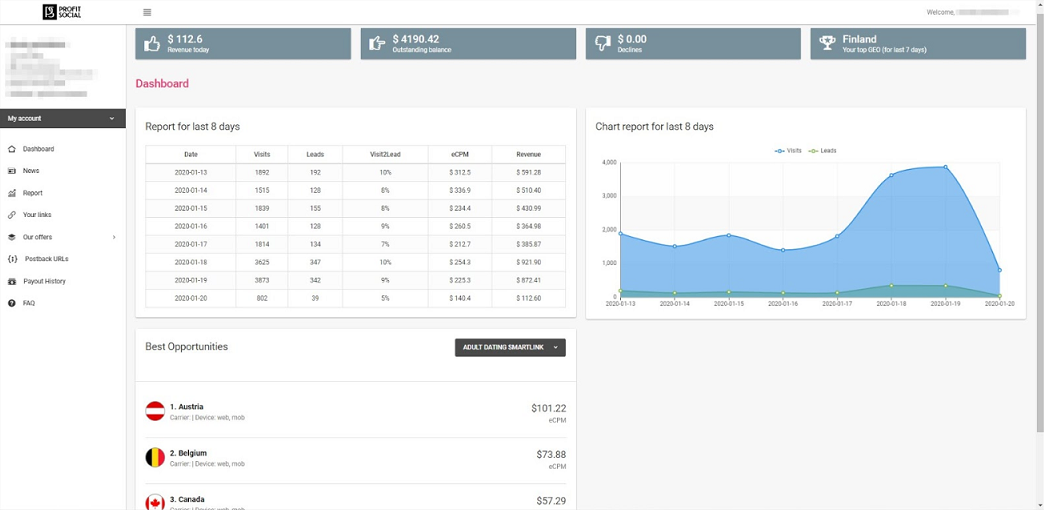
Task: Click the thumbs-up Revenue today icon
Action: (152, 44)
